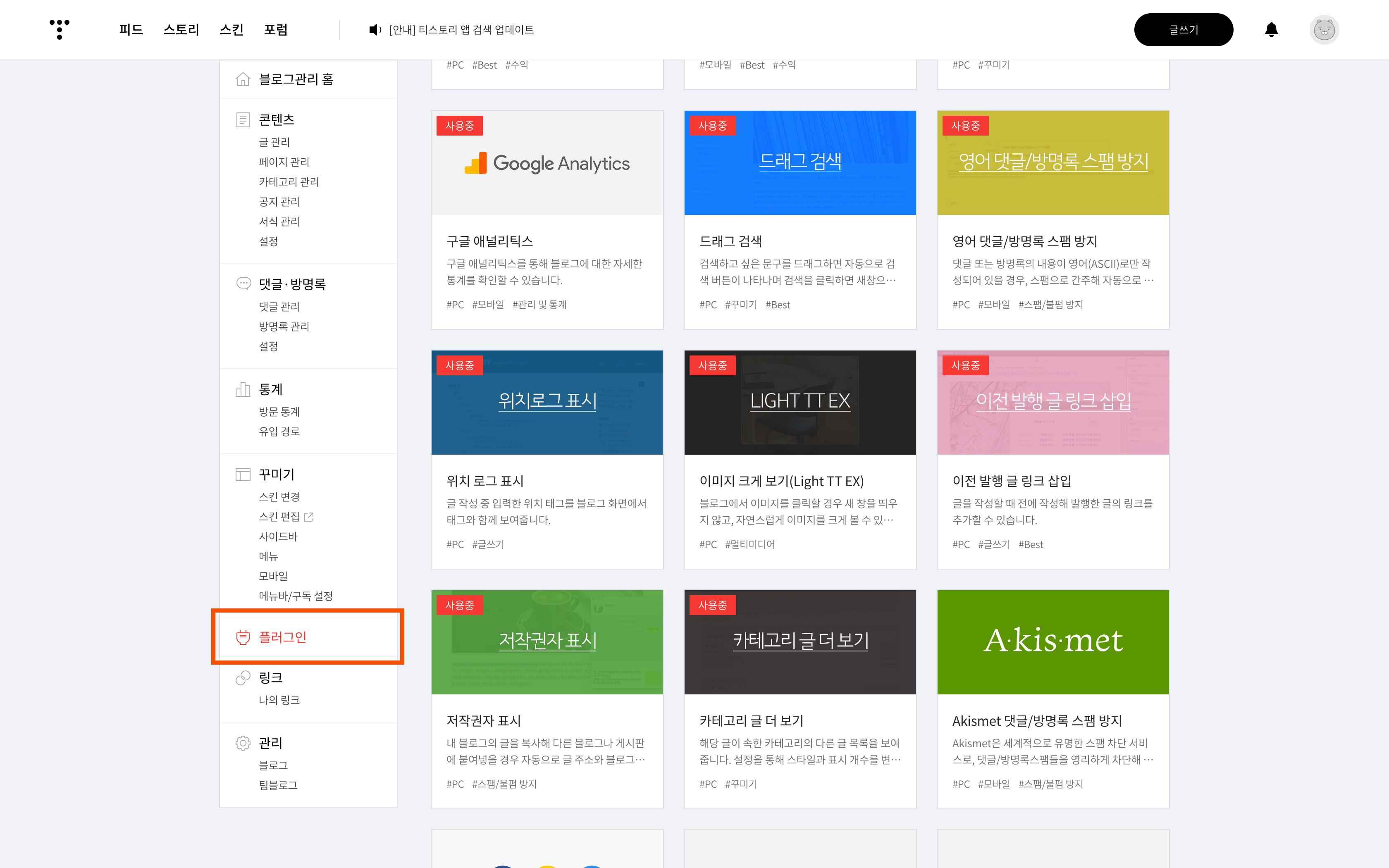Viewport: 1389px width, 868px height.
Task: Click 이미지 크게 보기(Light TT EX) title
Action: [x=781, y=481]
